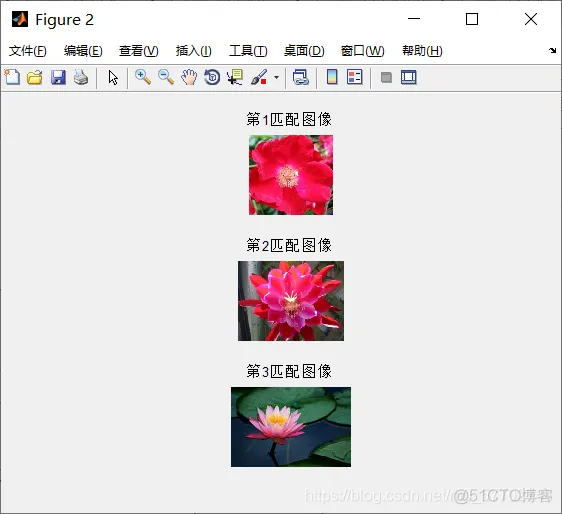
Task: Print figure with printer icon
Action: click(x=81, y=77)
